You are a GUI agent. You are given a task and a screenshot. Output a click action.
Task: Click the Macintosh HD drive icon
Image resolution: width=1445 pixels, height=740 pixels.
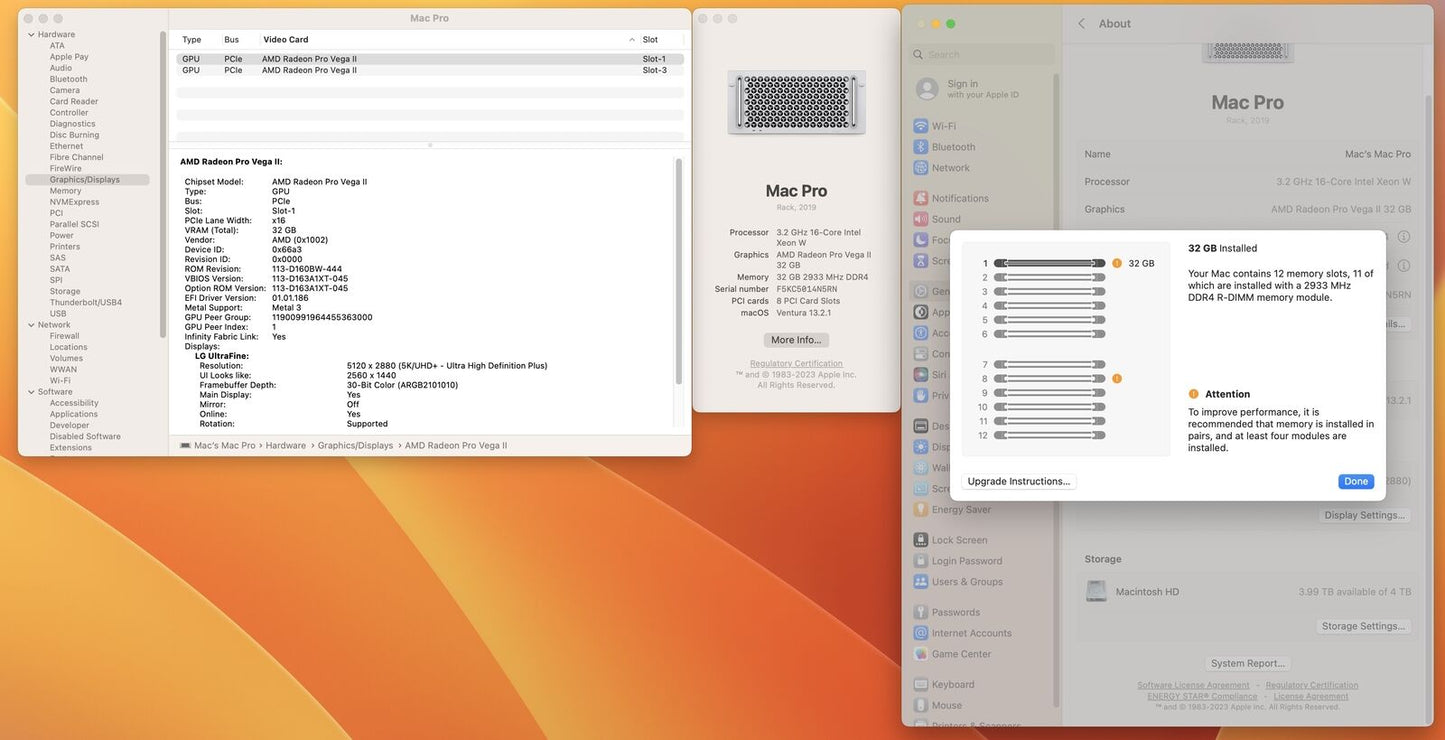[1096, 591]
